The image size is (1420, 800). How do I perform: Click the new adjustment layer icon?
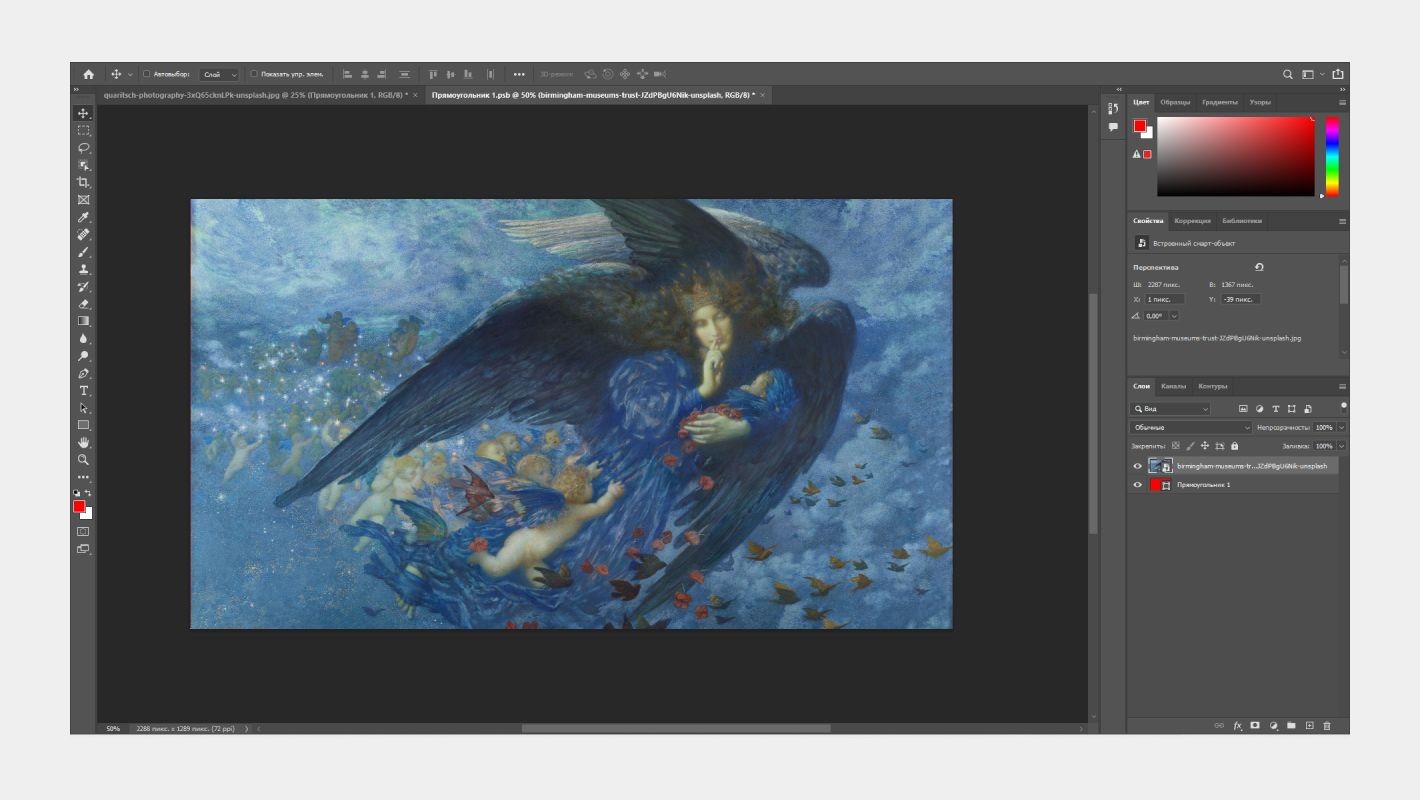(x=1273, y=726)
